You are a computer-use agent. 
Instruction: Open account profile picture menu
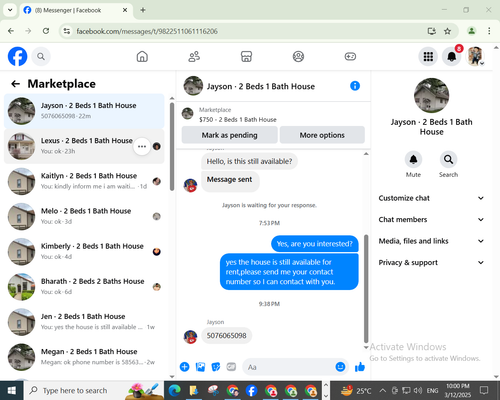pyautogui.click(x=475, y=56)
